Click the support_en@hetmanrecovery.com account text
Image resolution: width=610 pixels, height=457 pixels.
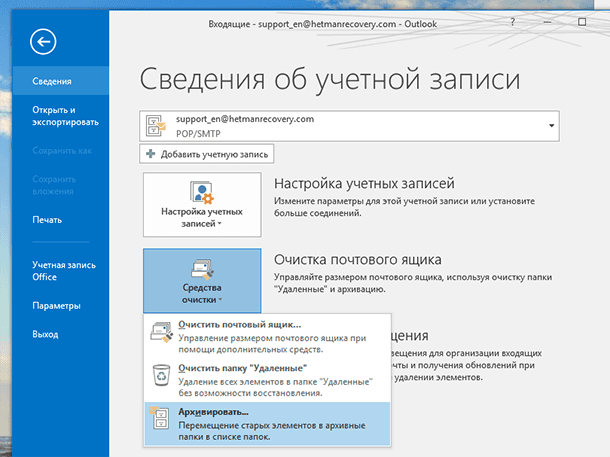tap(245, 119)
